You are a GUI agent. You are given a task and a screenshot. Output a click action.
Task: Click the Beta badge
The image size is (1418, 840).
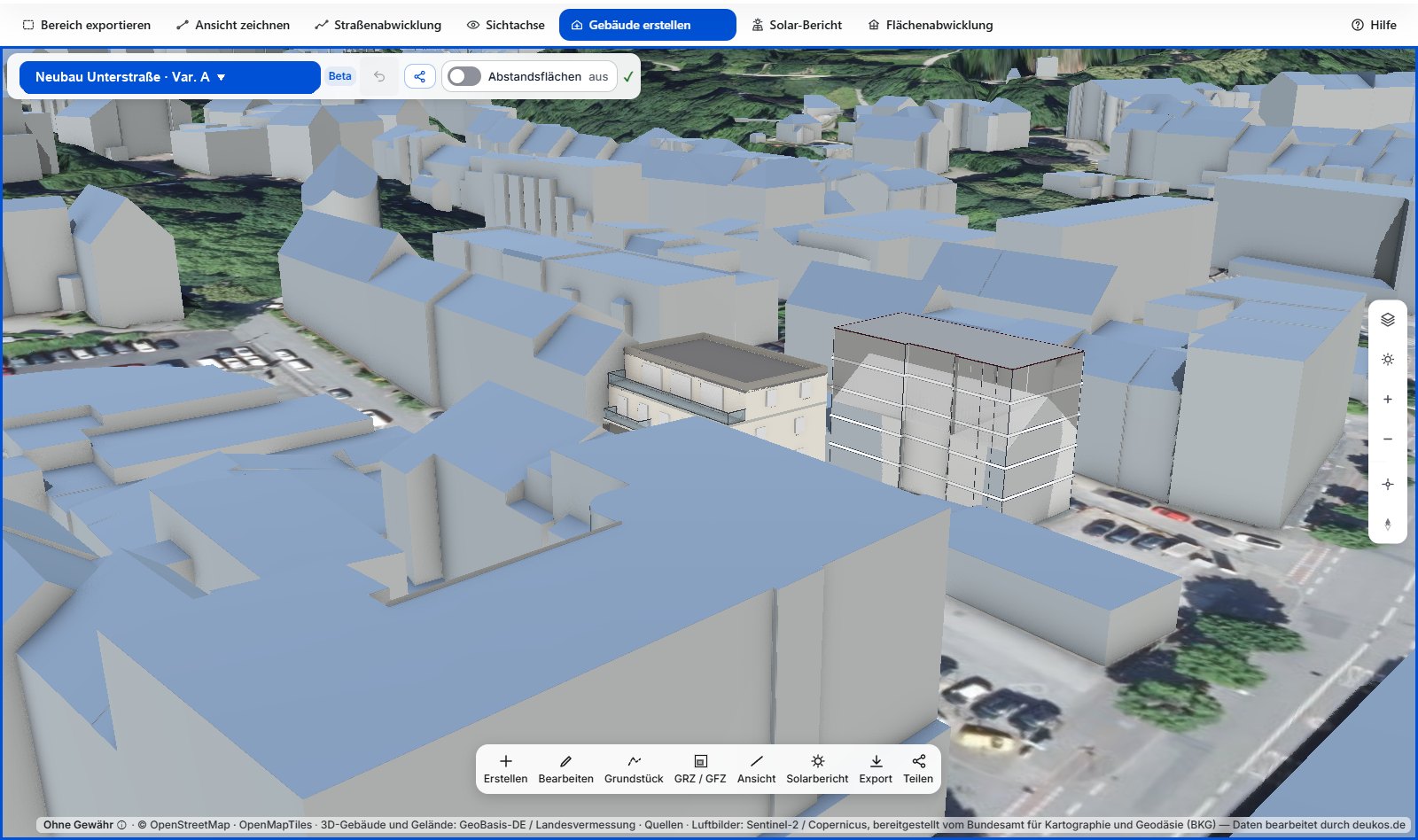point(340,76)
